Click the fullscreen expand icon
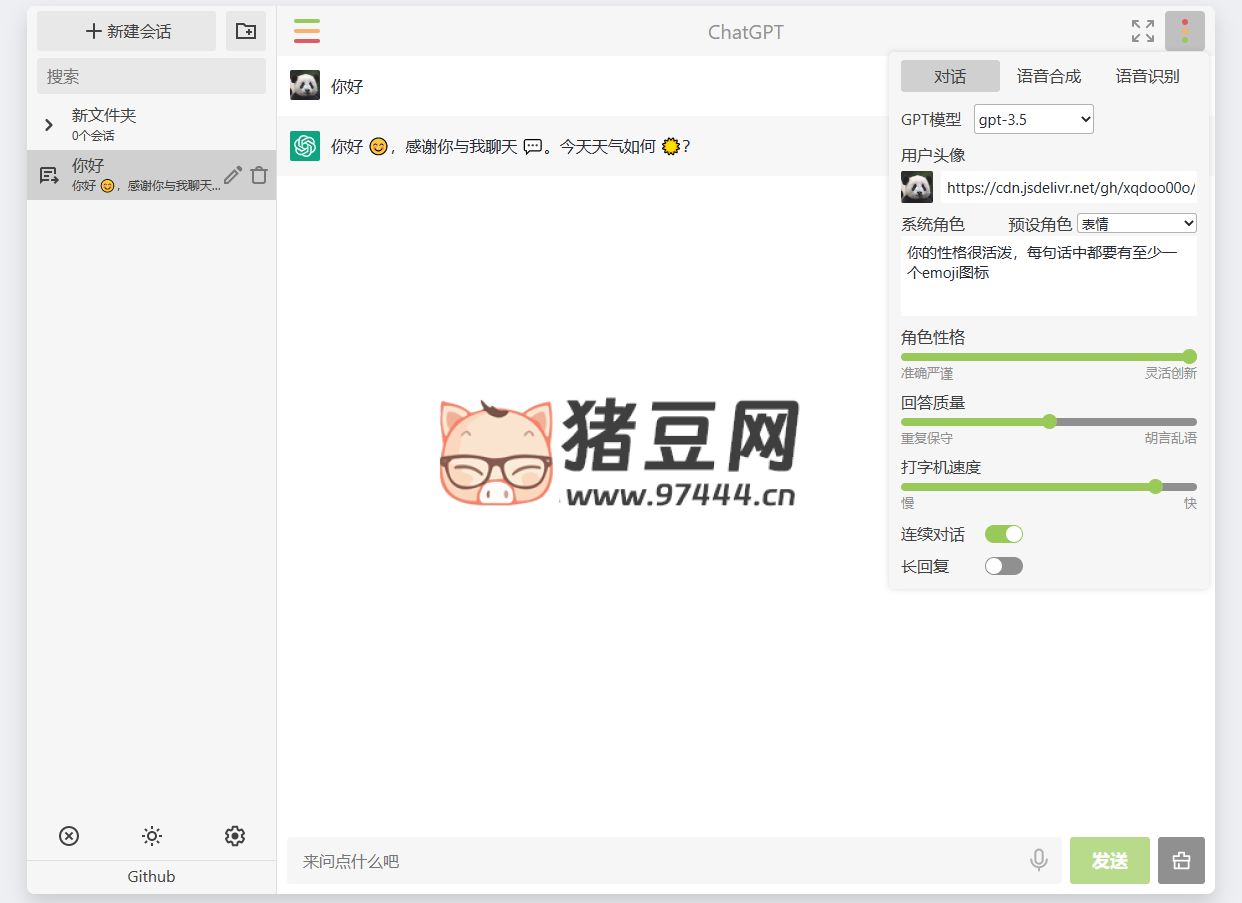Viewport: 1242px width, 903px height. click(x=1142, y=31)
